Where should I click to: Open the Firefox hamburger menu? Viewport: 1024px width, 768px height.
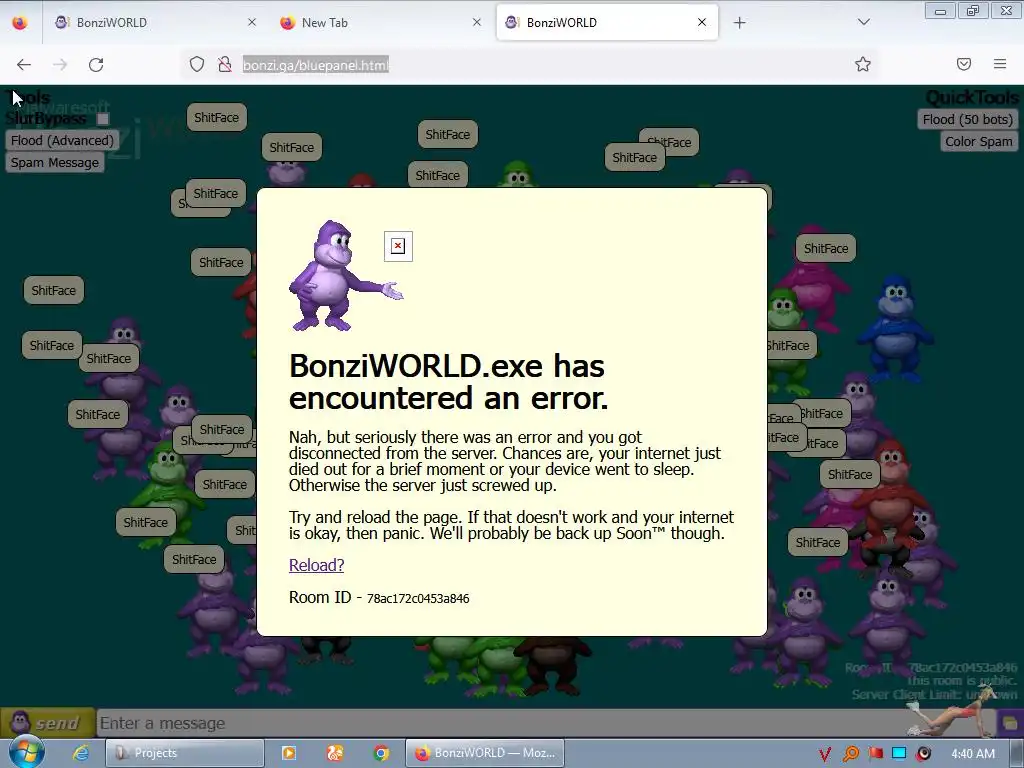pos(1000,64)
